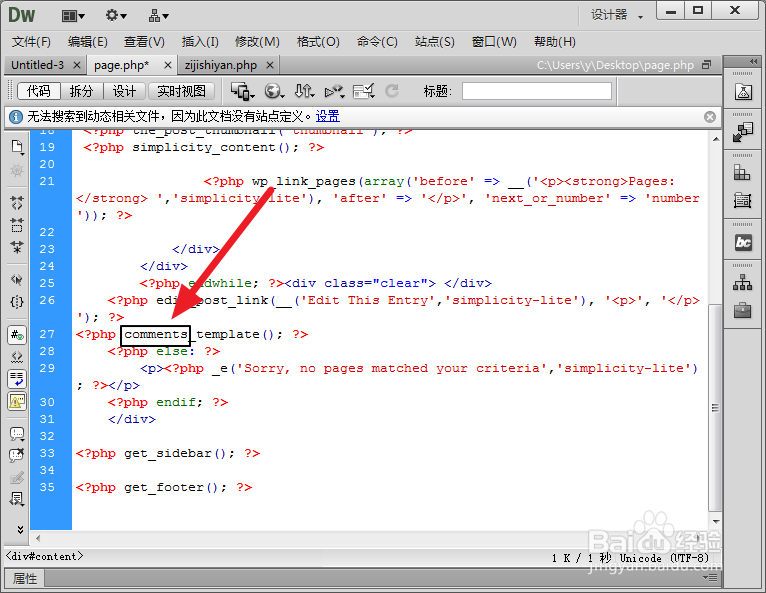Open the Site dropdown in the application bar

159,16
